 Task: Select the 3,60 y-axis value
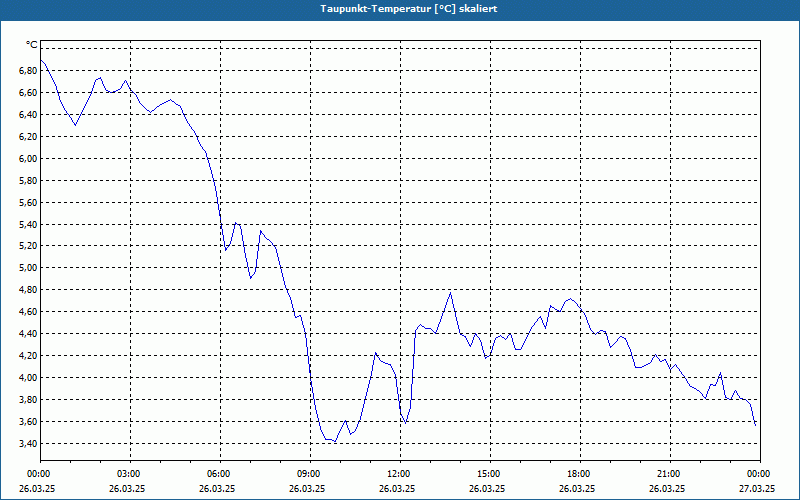point(28,421)
